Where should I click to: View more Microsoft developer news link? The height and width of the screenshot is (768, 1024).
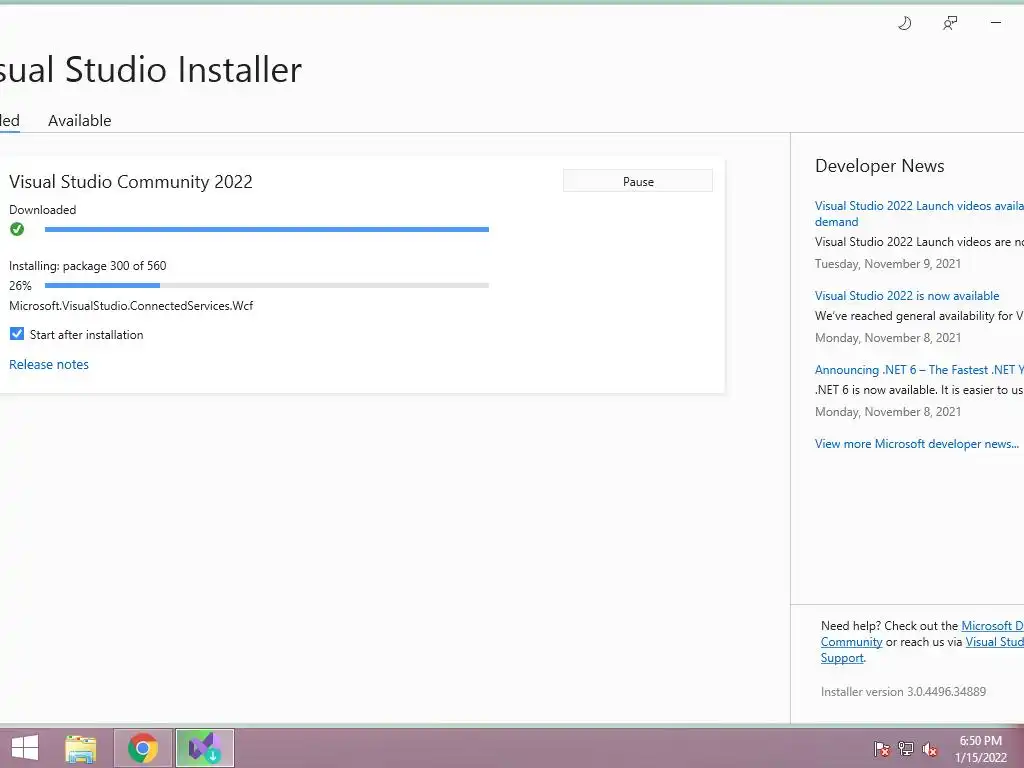coord(917,443)
